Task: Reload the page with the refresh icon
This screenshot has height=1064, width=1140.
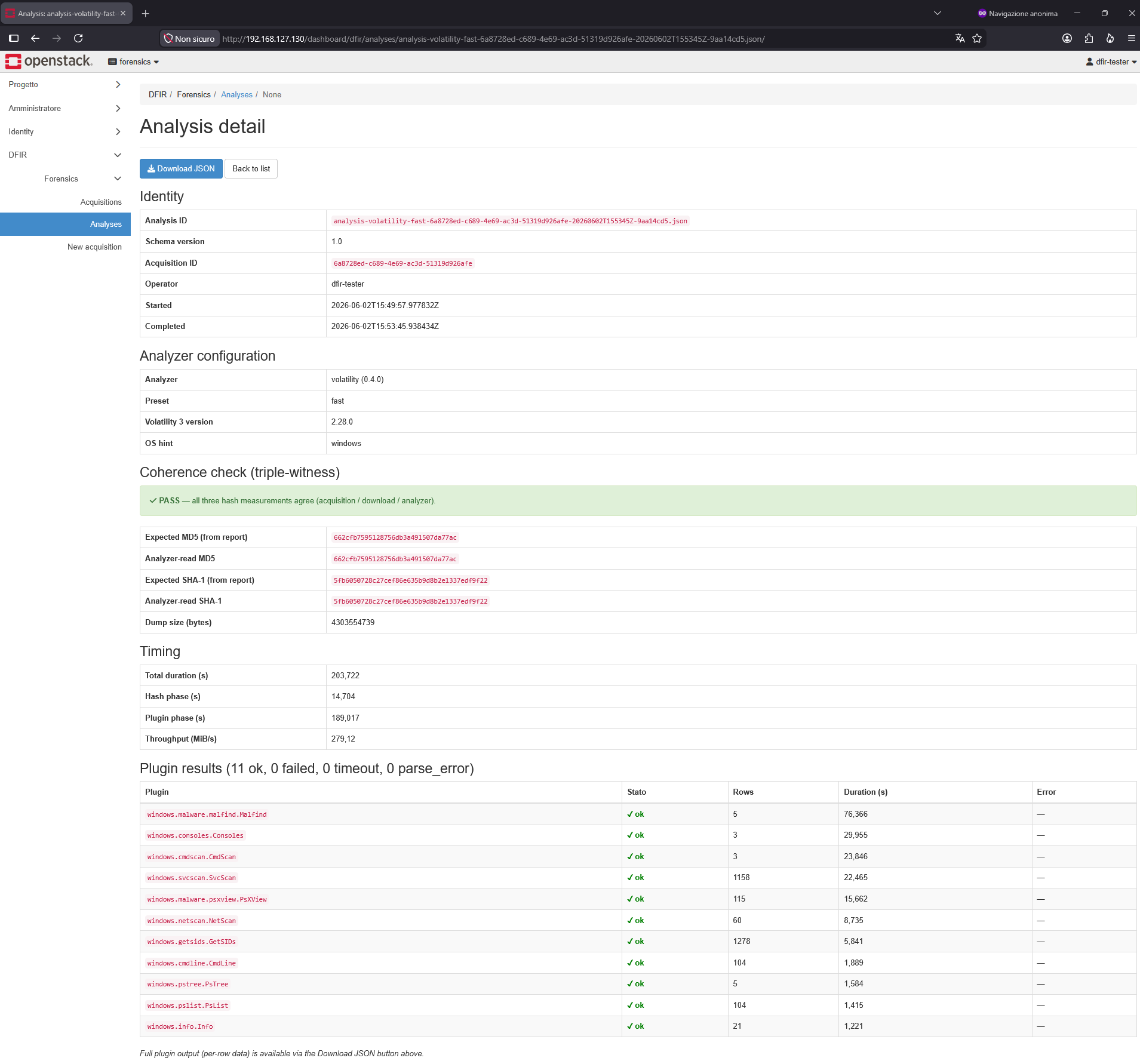Action: click(x=78, y=38)
